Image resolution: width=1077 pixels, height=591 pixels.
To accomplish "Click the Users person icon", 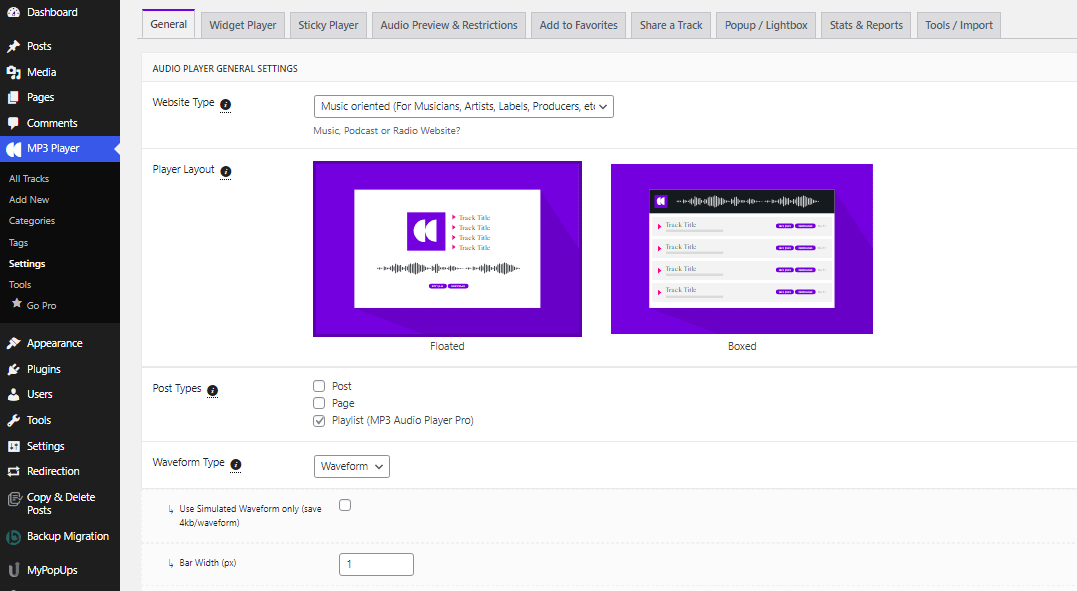I will click(x=13, y=394).
